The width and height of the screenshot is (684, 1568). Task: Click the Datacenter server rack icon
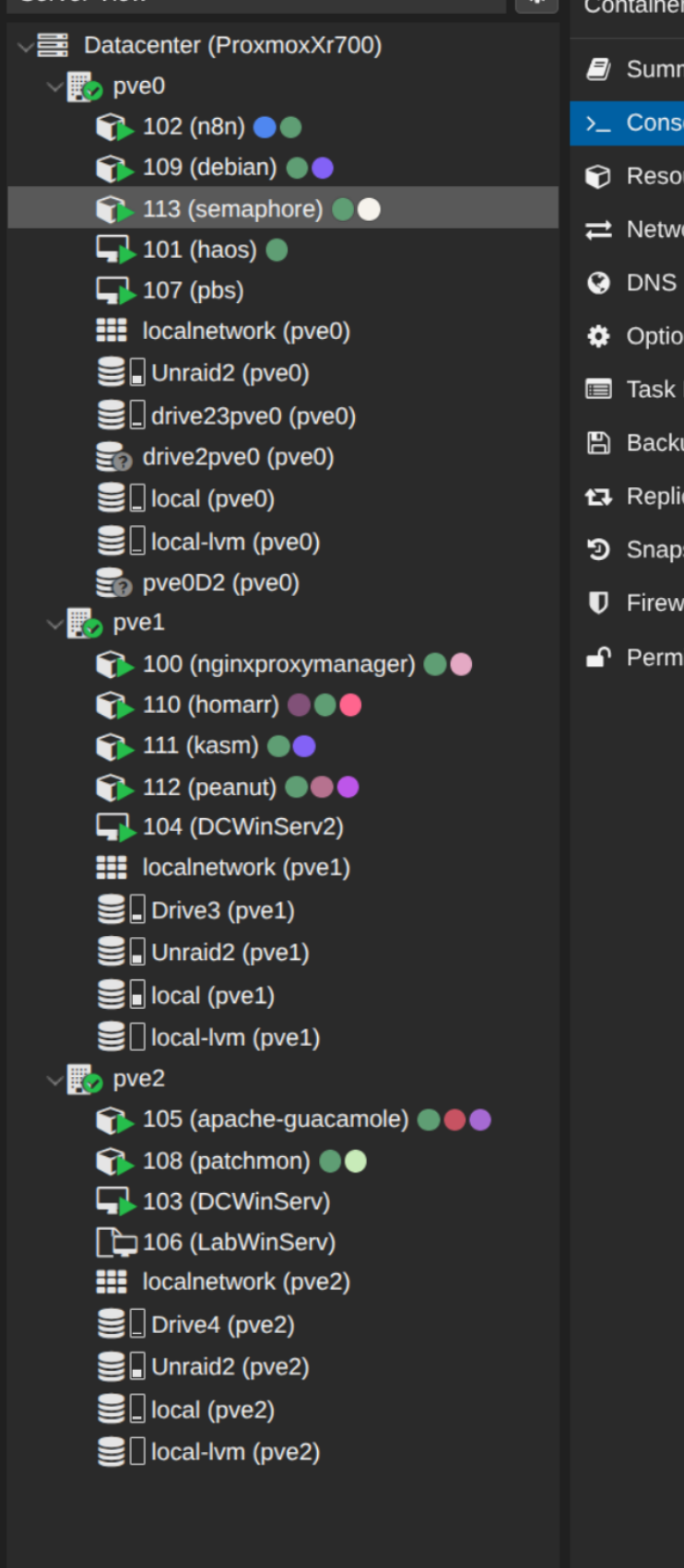pyautogui.click(x=53, y=45)
